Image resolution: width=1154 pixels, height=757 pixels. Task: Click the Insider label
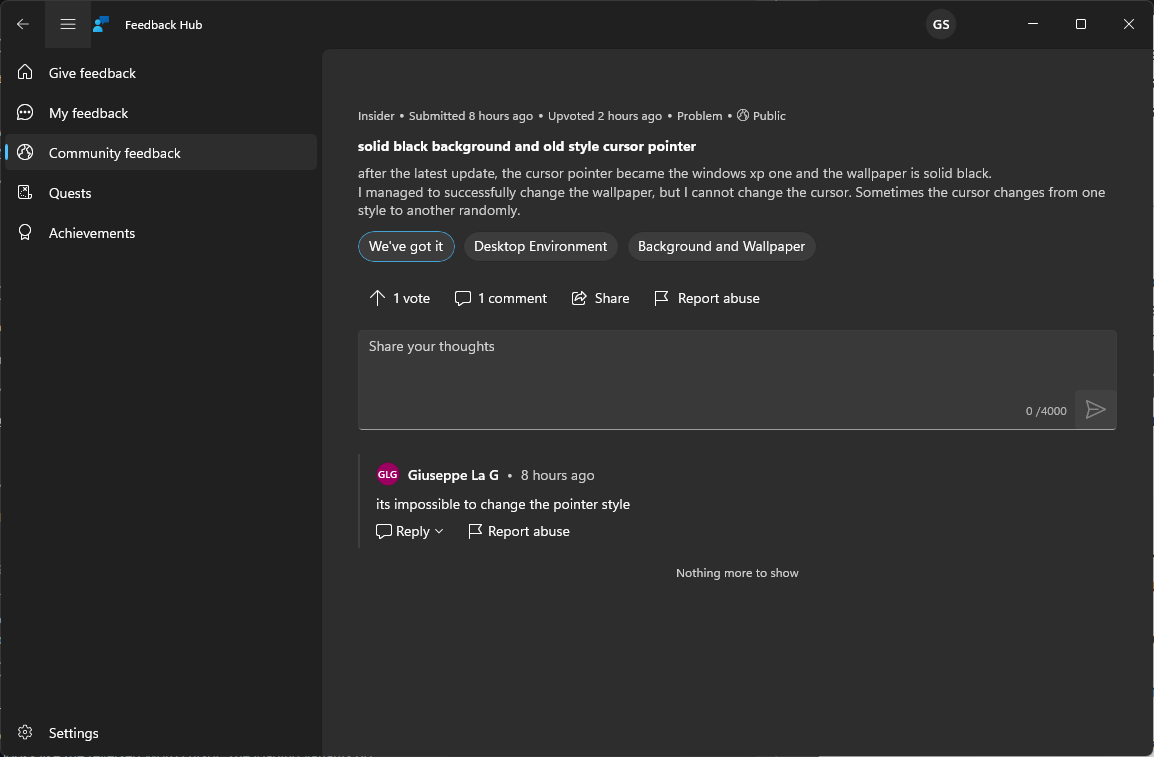coord(376,116)
